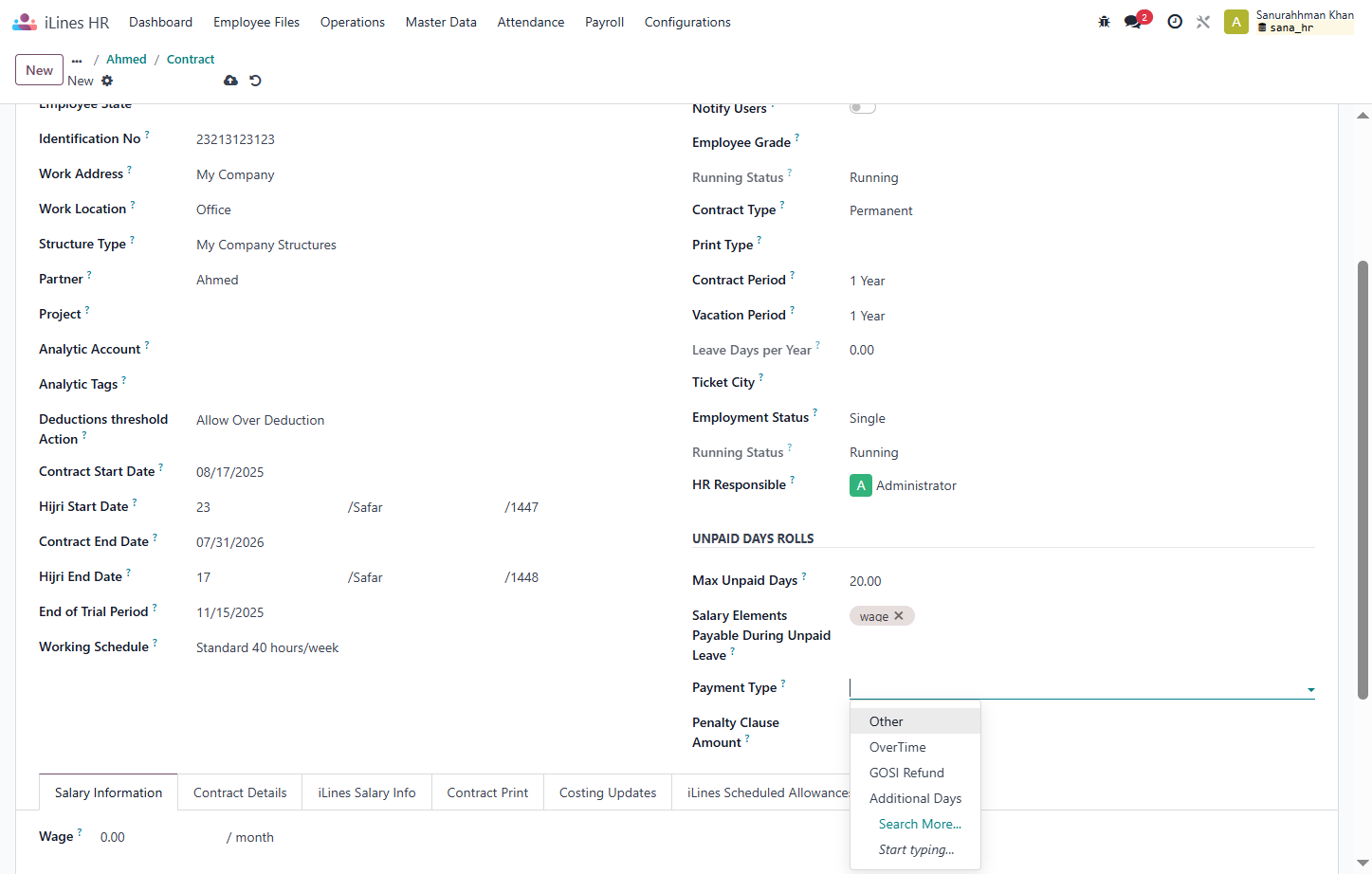Switch to the Contract Details tab

[x=240, y=792]
